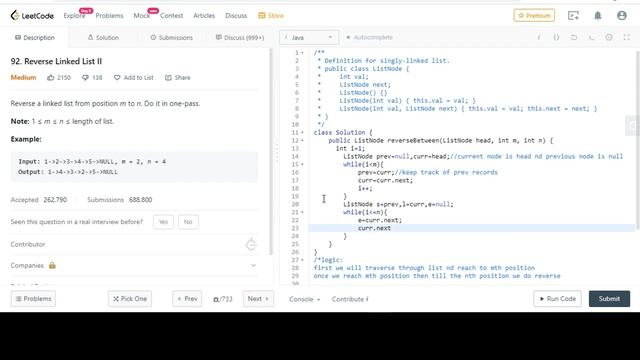The image size is (640, 360).
Task: Open Discuss in top navigation
Action: click(x=236, y=16)
